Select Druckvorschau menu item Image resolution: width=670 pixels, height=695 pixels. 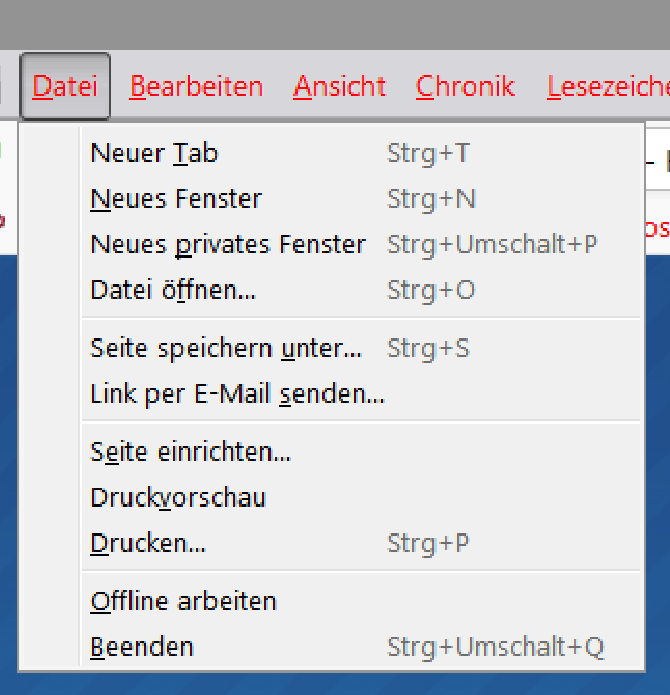click(178, 498)
